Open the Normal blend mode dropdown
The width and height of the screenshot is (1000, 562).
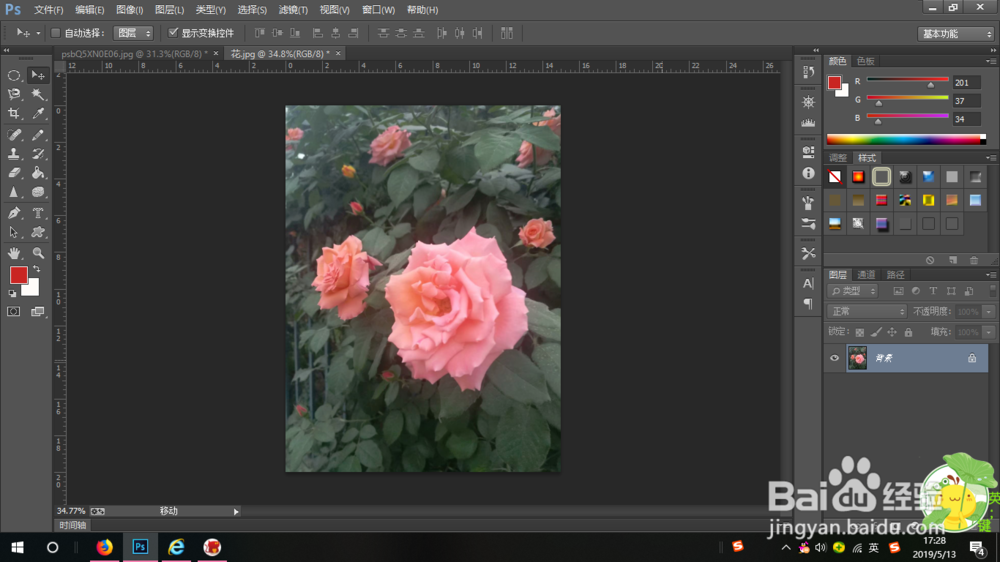(867, 311)
